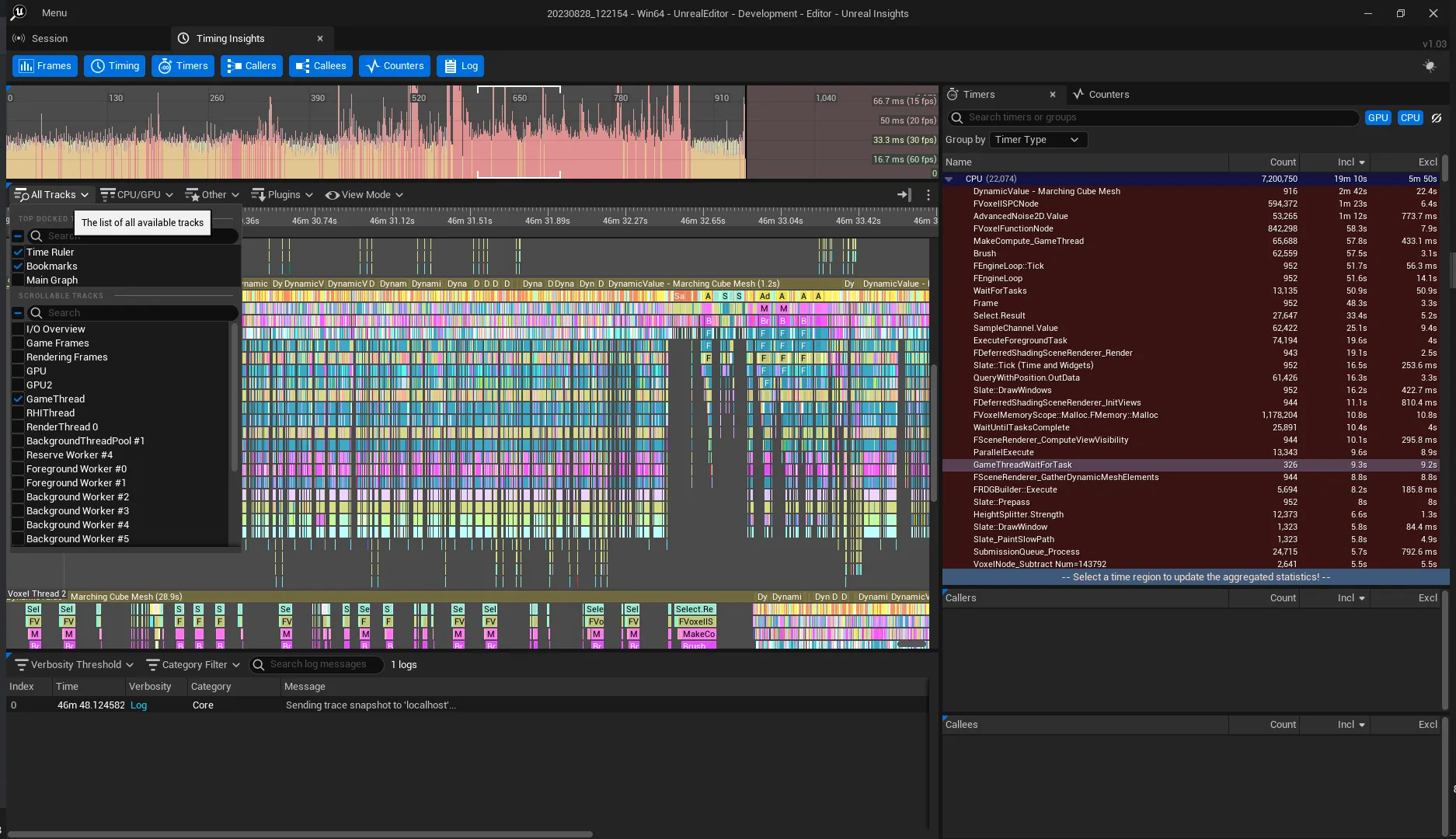Toggle the Callers panel button
1456x839 pixels.
[251, 66]
